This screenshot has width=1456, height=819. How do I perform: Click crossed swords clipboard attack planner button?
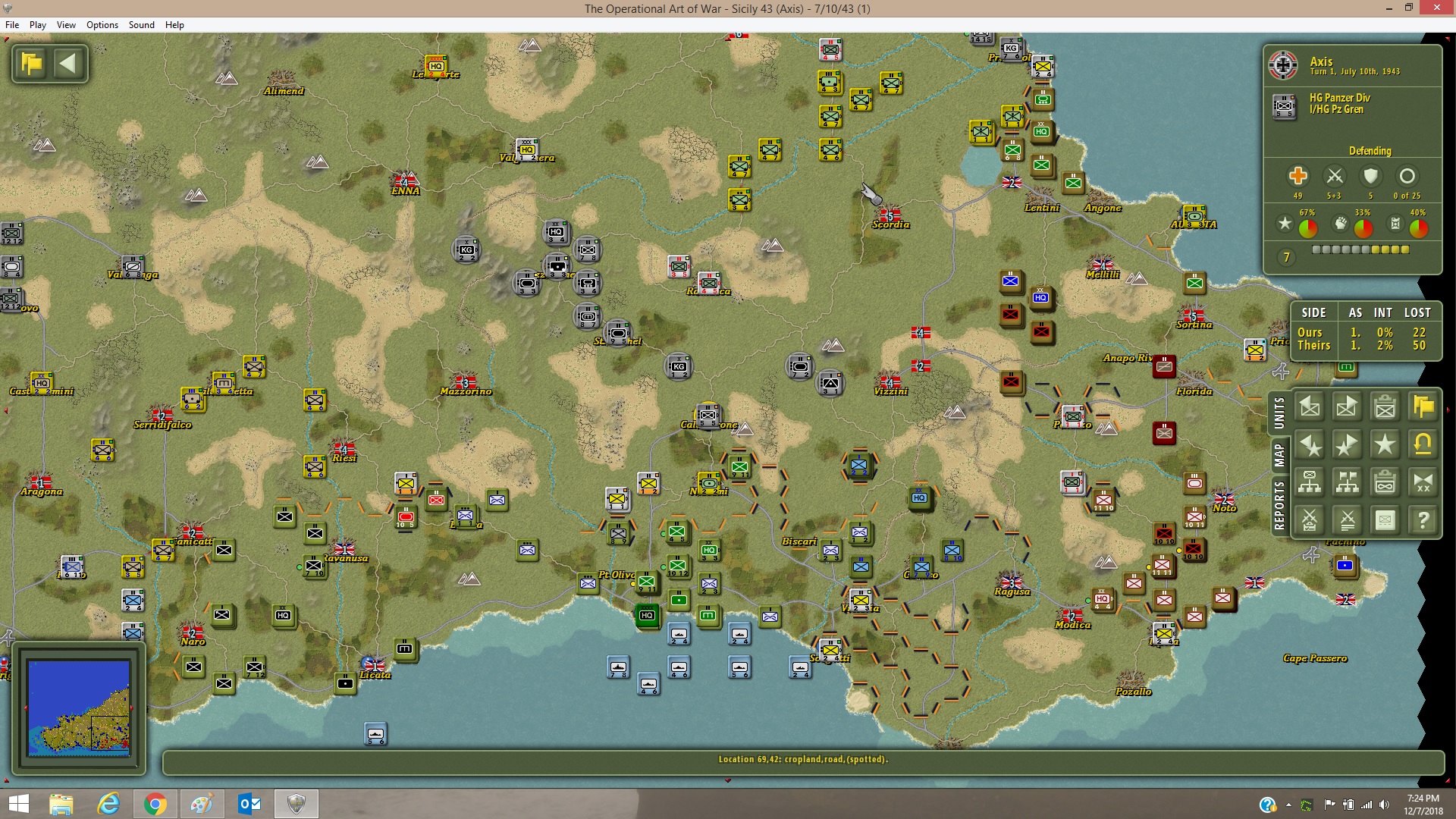[x=1310, y=520]
